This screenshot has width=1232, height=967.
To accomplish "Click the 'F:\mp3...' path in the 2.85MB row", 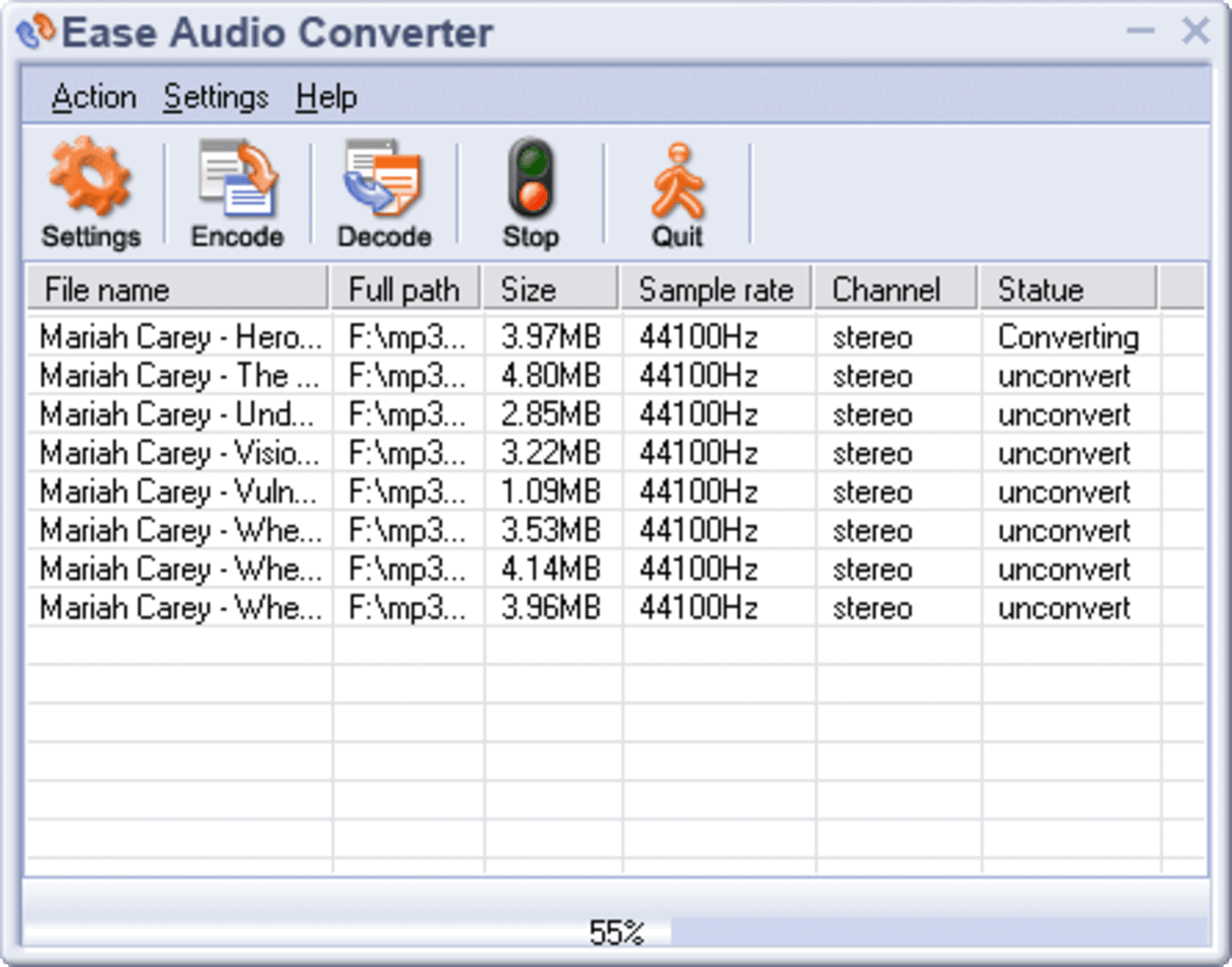I will click(408, 415).
